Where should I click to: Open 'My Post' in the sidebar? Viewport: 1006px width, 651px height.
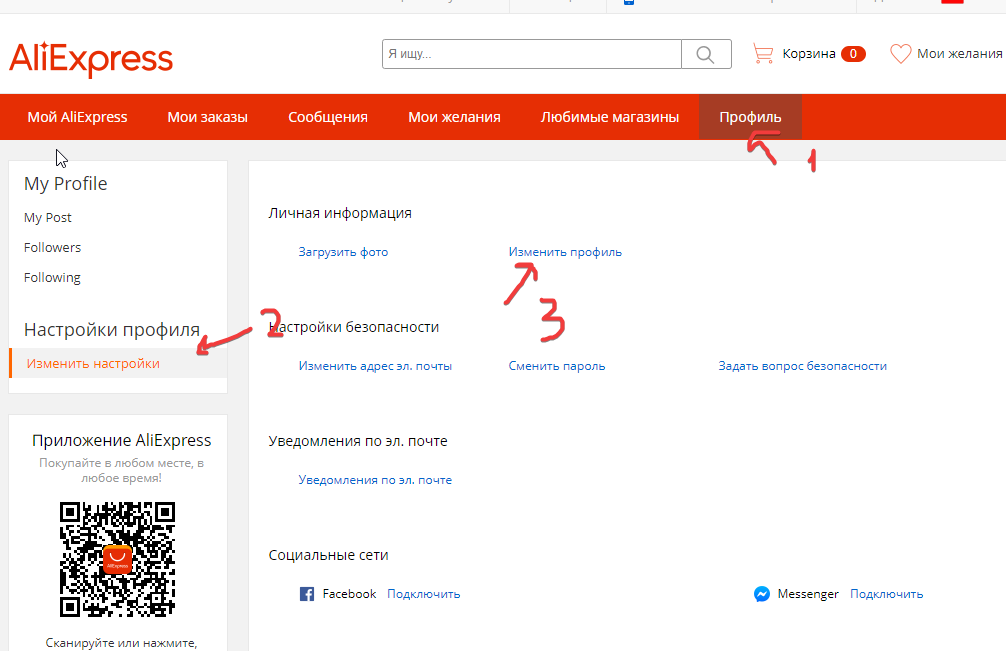(47, 217)
